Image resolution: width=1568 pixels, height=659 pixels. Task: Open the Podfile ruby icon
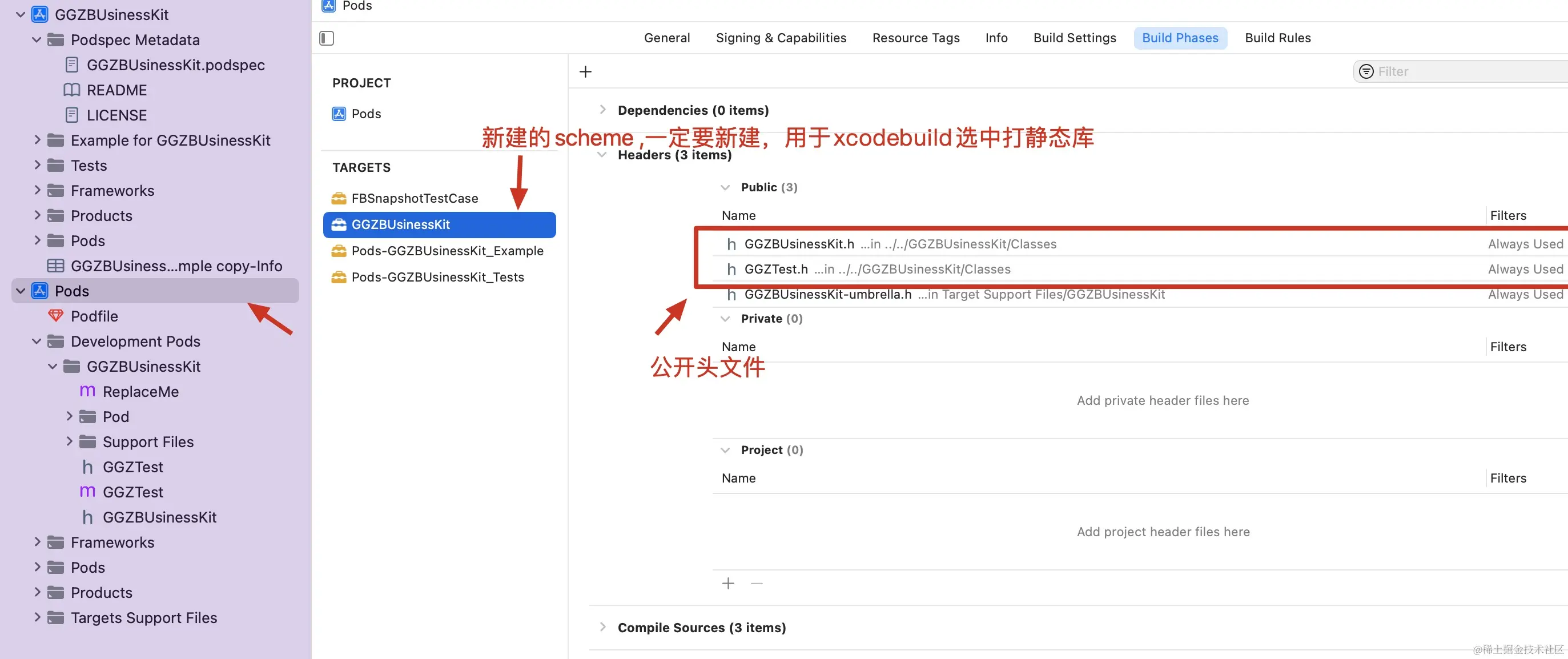[55, 316]
